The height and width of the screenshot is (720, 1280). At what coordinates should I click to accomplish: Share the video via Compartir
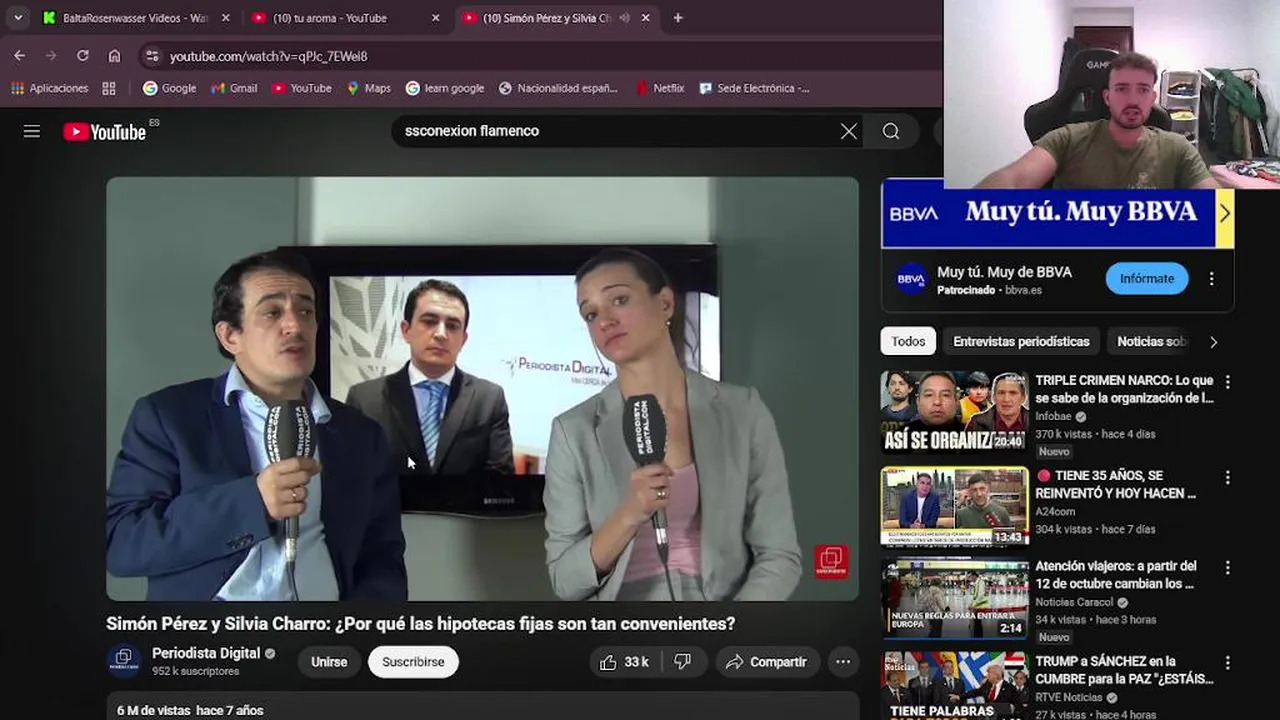tap(766, 662)
